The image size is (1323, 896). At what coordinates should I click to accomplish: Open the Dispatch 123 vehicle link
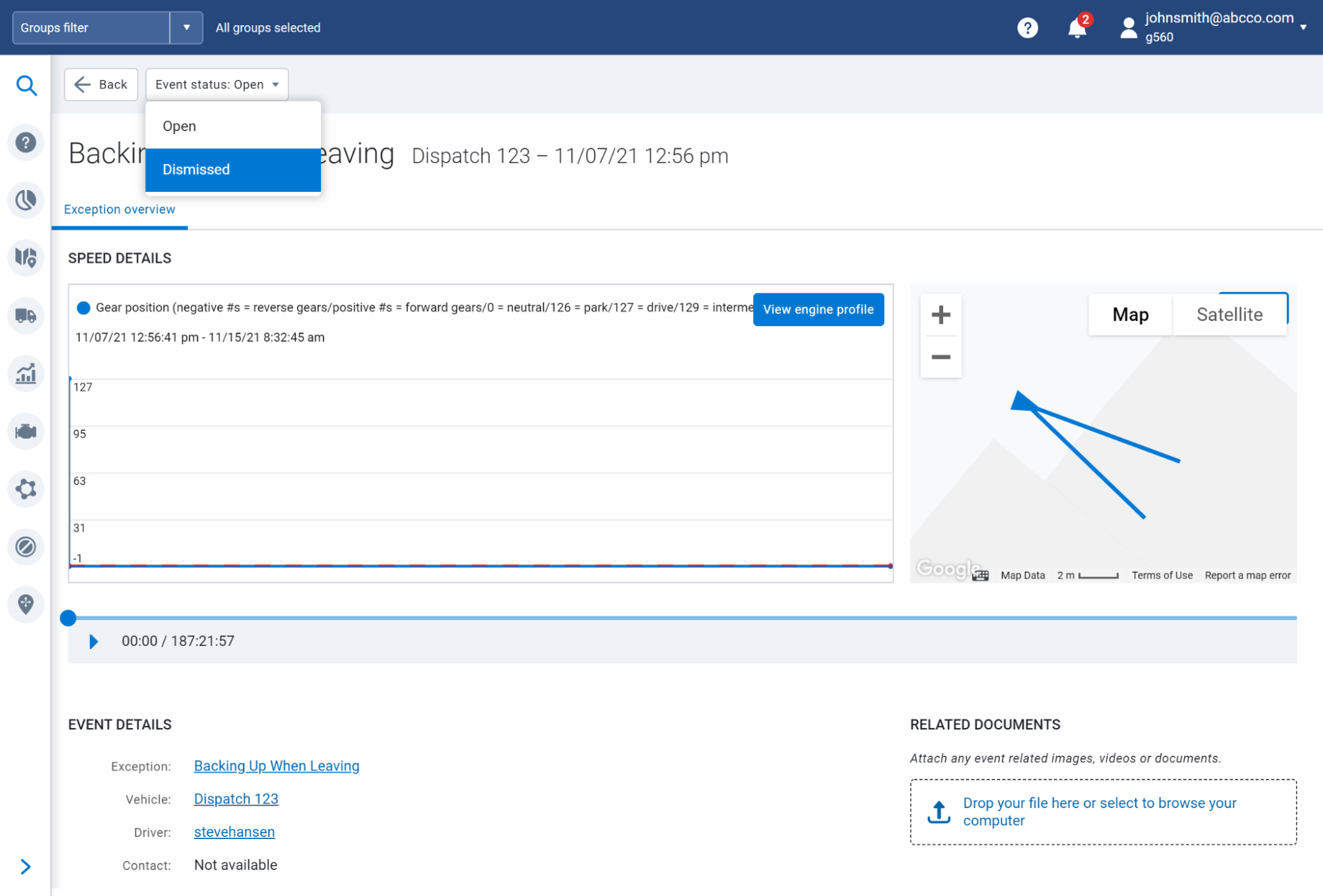click(x=236, y=799)
